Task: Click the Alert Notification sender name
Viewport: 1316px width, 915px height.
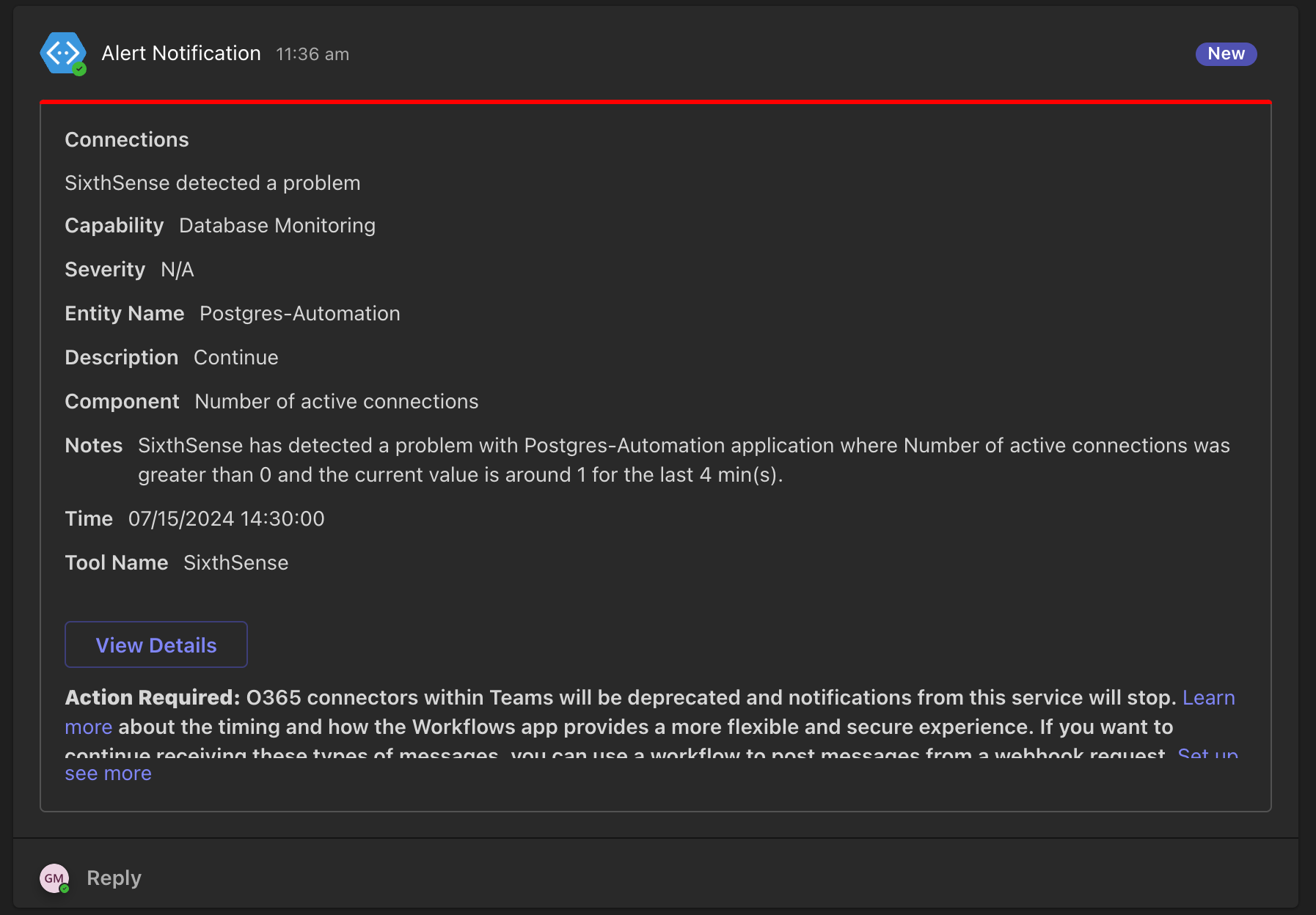Action: (x=181, y=54)
